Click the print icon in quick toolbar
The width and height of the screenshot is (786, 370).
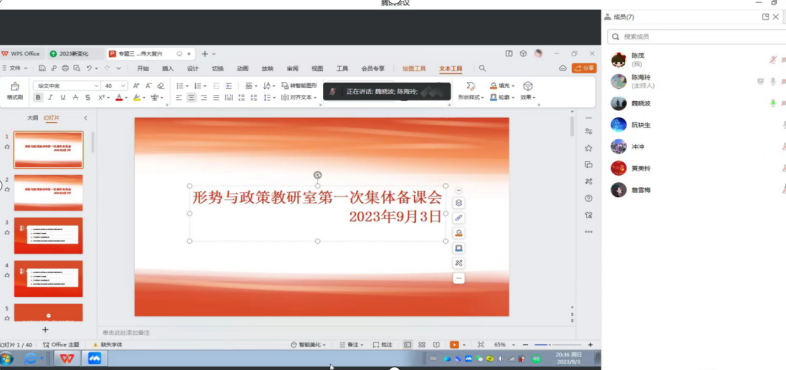click(x=65, y=68)
